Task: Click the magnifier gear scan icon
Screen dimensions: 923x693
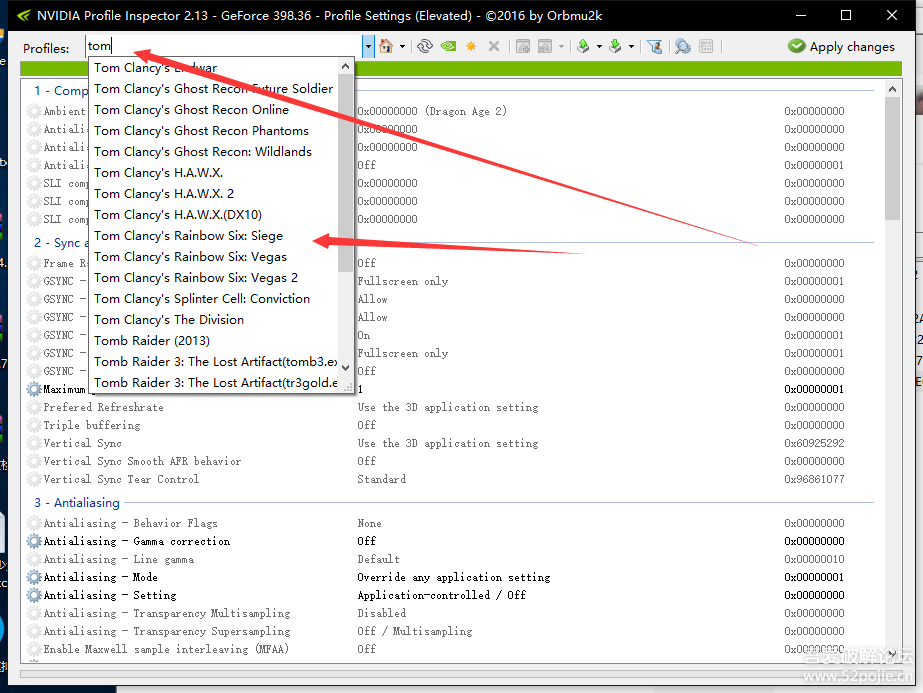Action: click(x=682, y=47)
